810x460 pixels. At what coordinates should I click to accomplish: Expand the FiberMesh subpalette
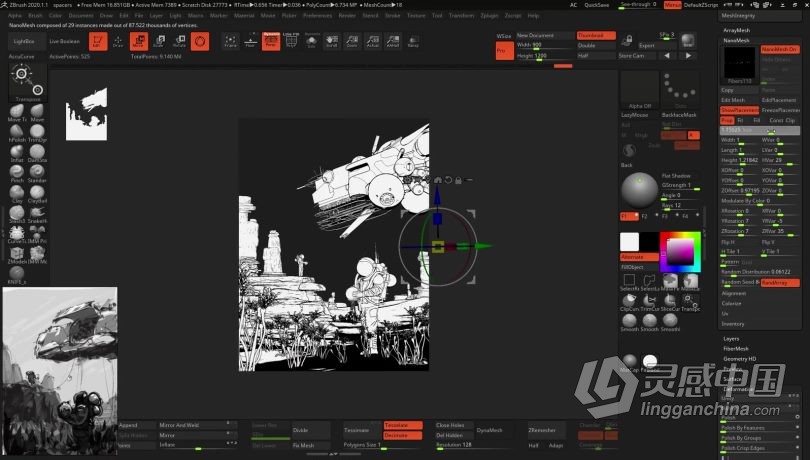pos(736,349)
